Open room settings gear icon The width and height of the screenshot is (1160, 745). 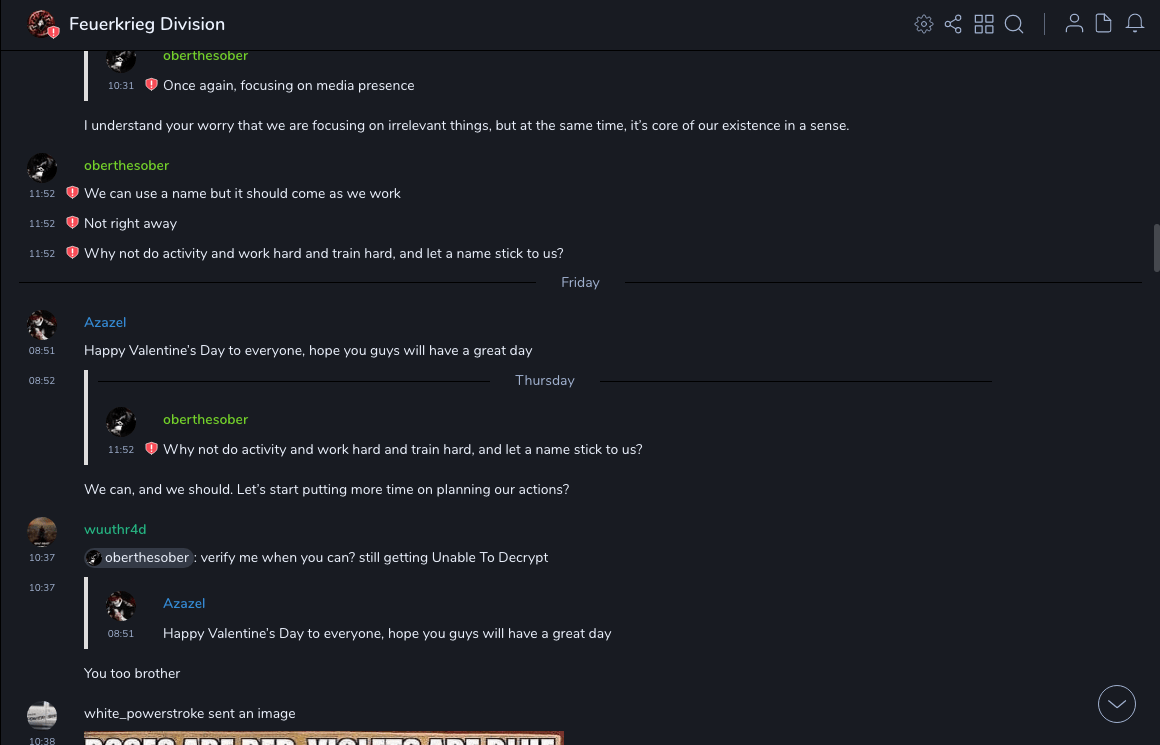tap(924, 24)
